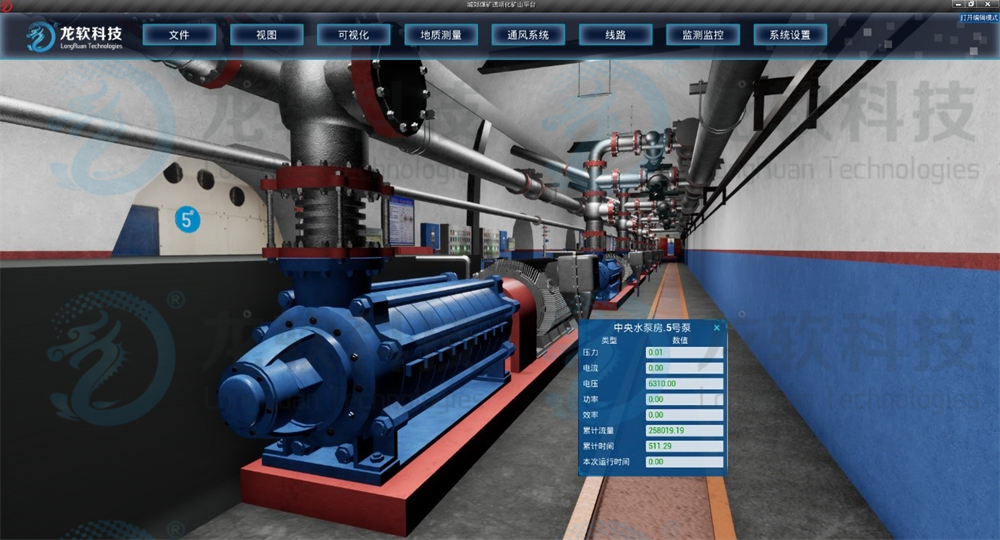Screen dimensions: 1000x540
Task: Open the 系统设置 menu
Action: click(789, 35)
